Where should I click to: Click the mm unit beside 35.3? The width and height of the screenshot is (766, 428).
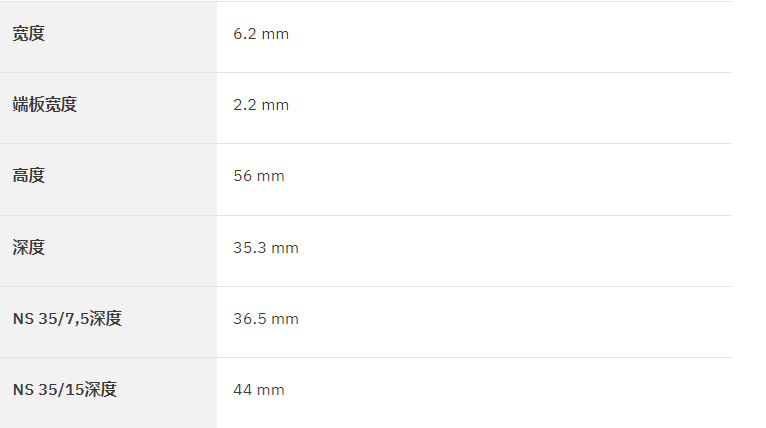[285, 248]
